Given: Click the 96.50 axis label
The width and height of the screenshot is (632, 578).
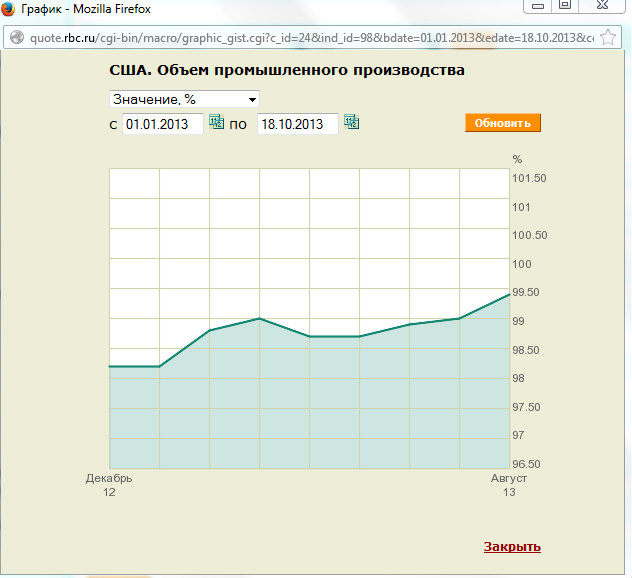Looking at the screenshot, I should click(526, 464).
